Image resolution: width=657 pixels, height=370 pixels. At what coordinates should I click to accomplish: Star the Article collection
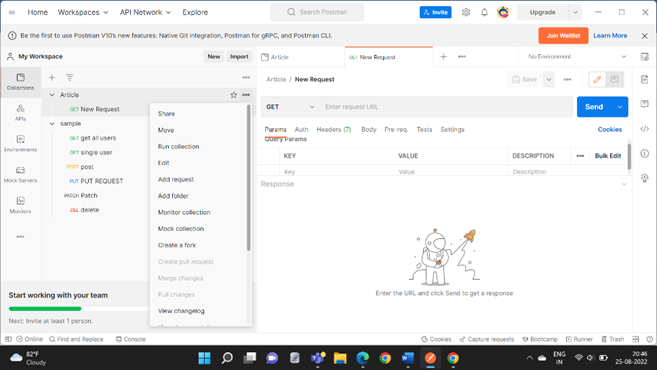click(x=233, y=95)
